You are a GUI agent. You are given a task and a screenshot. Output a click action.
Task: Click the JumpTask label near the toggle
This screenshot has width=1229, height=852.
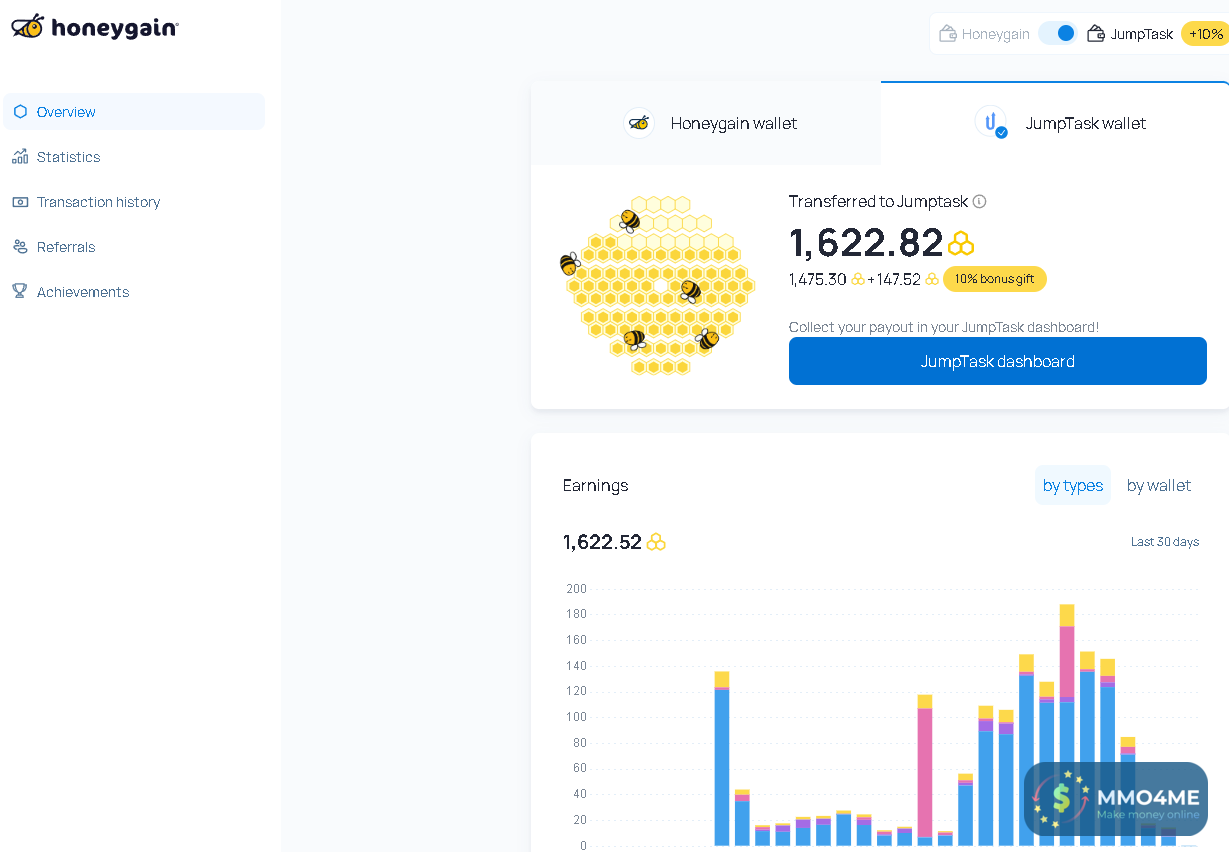coord(1142,34)
